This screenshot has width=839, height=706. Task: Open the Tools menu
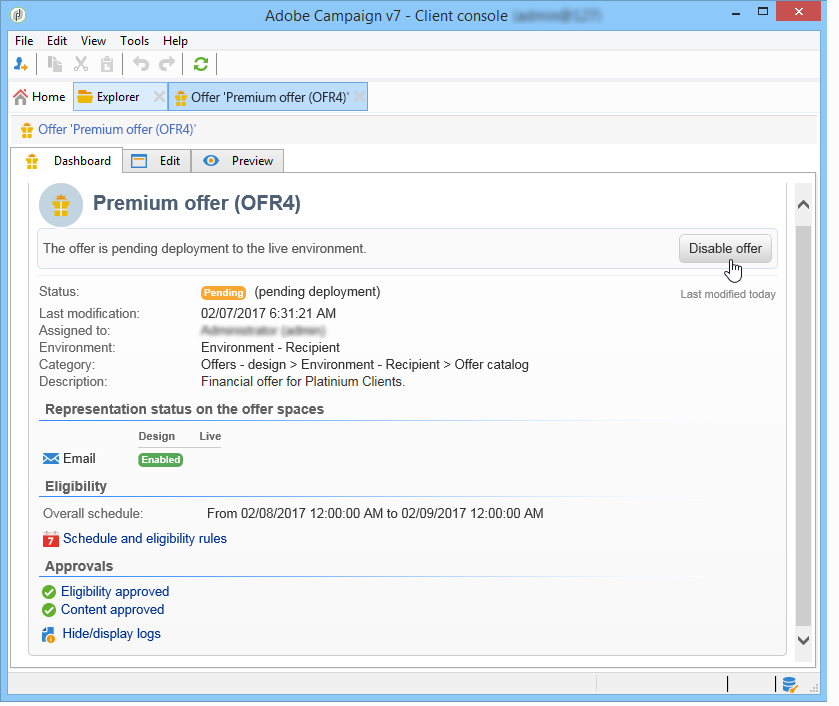(134, 41)
